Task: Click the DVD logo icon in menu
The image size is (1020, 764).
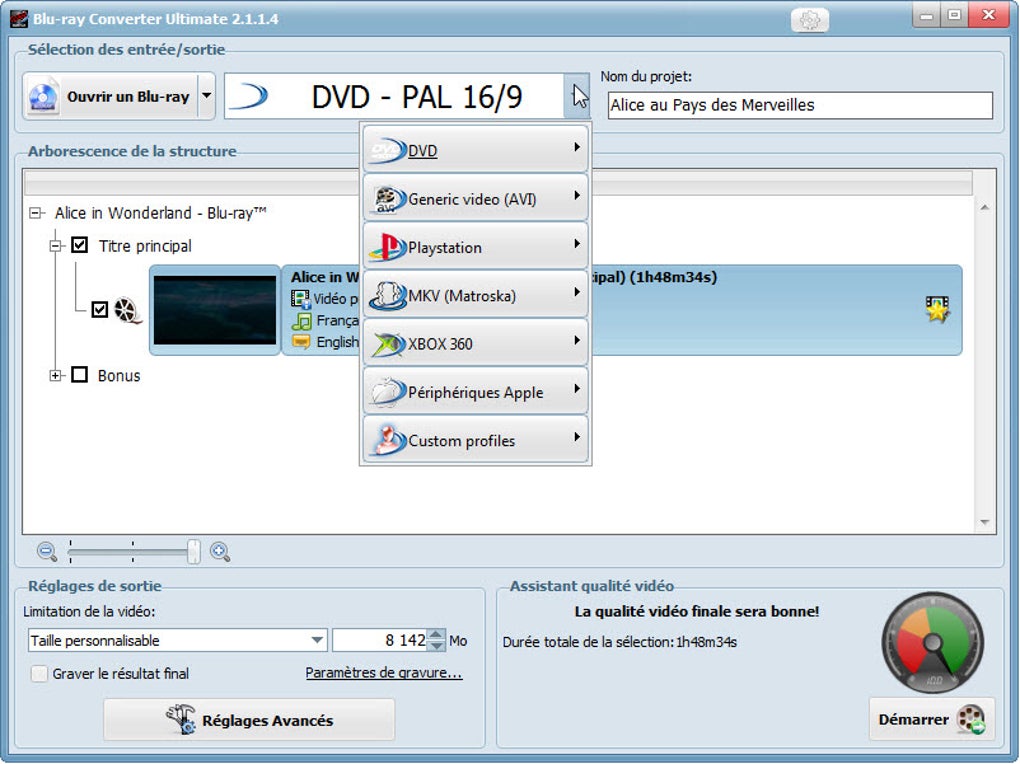Action: click(x=386, y=150)
